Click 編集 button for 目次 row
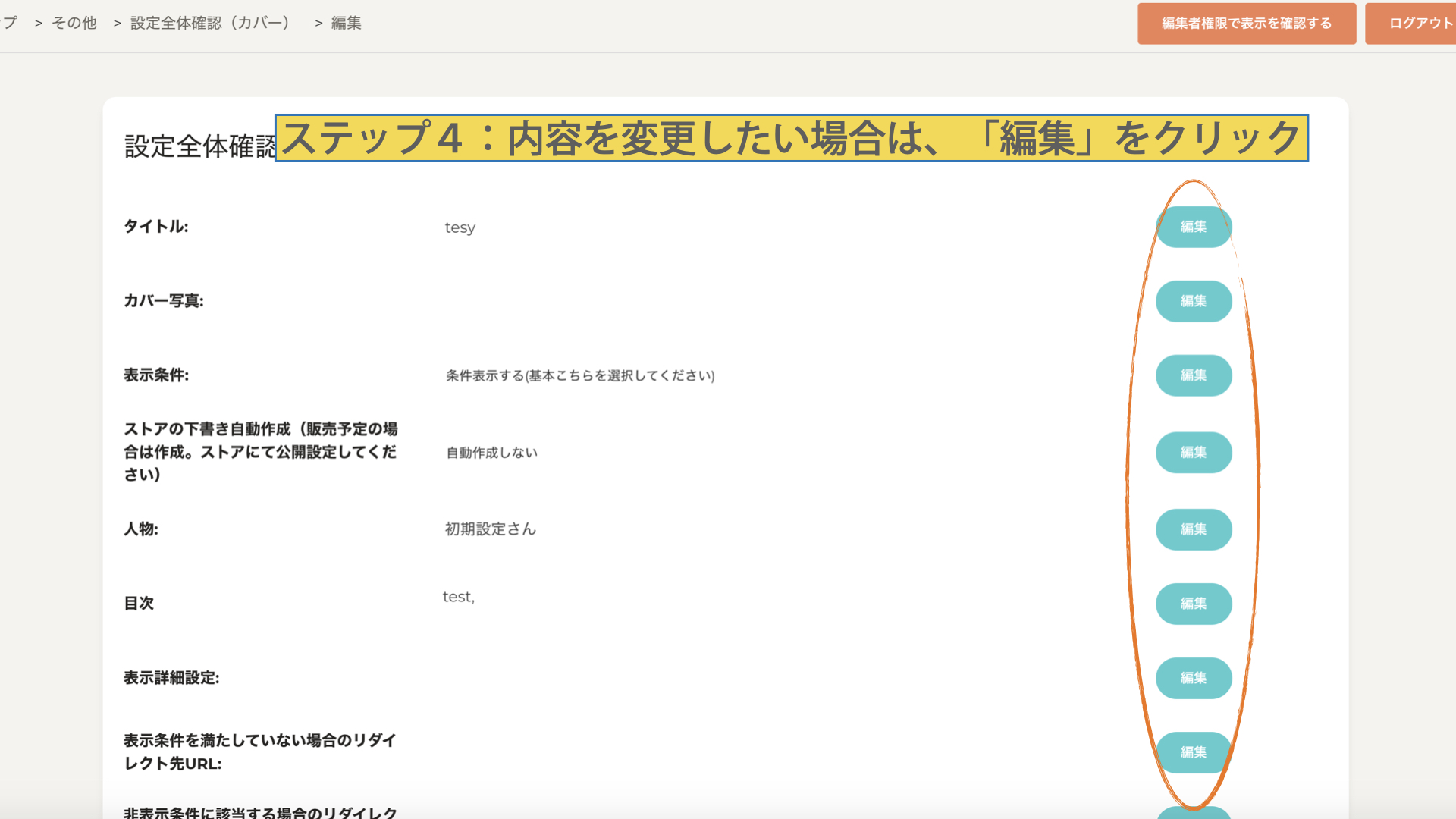 point(1193,604)
